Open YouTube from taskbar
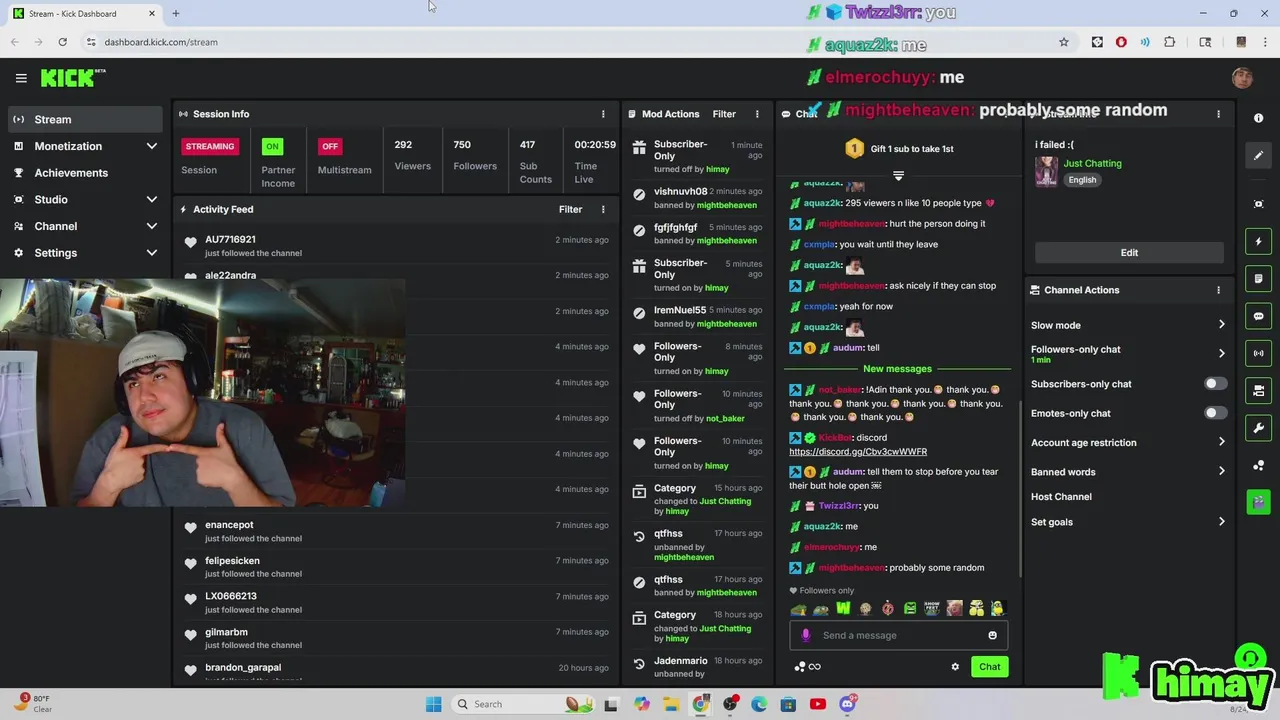The height and width of the screenshot is (720, 1280). click(x=817, y=704)
